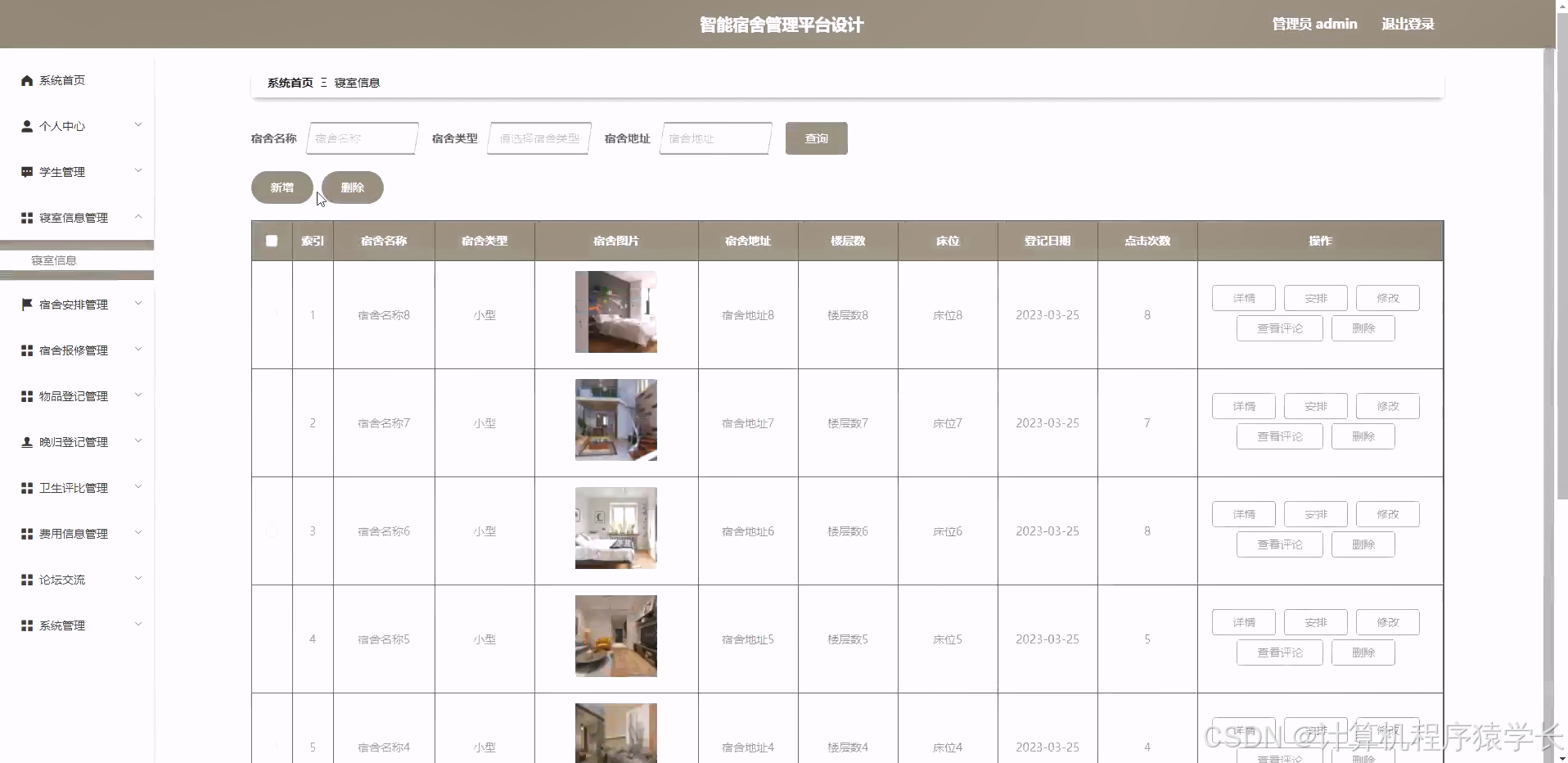Click 修改 for row 宿舍名称6

(x=1388, y=514)
